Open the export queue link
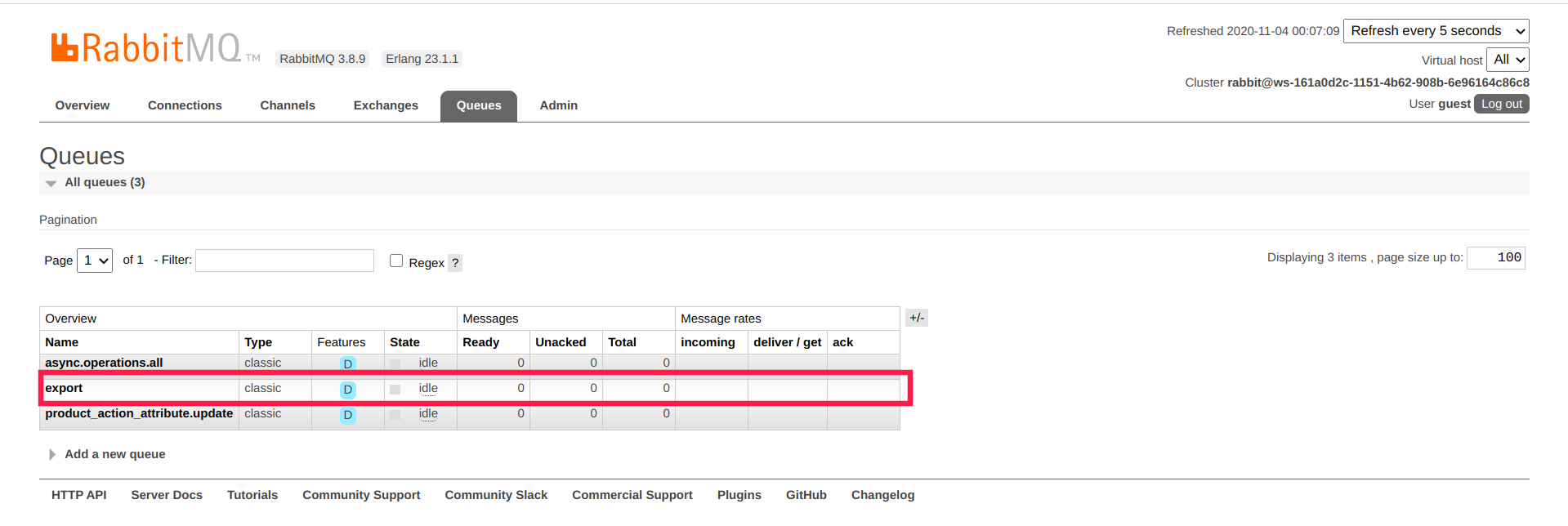The image size is (1568, 526). pos(64,388)
